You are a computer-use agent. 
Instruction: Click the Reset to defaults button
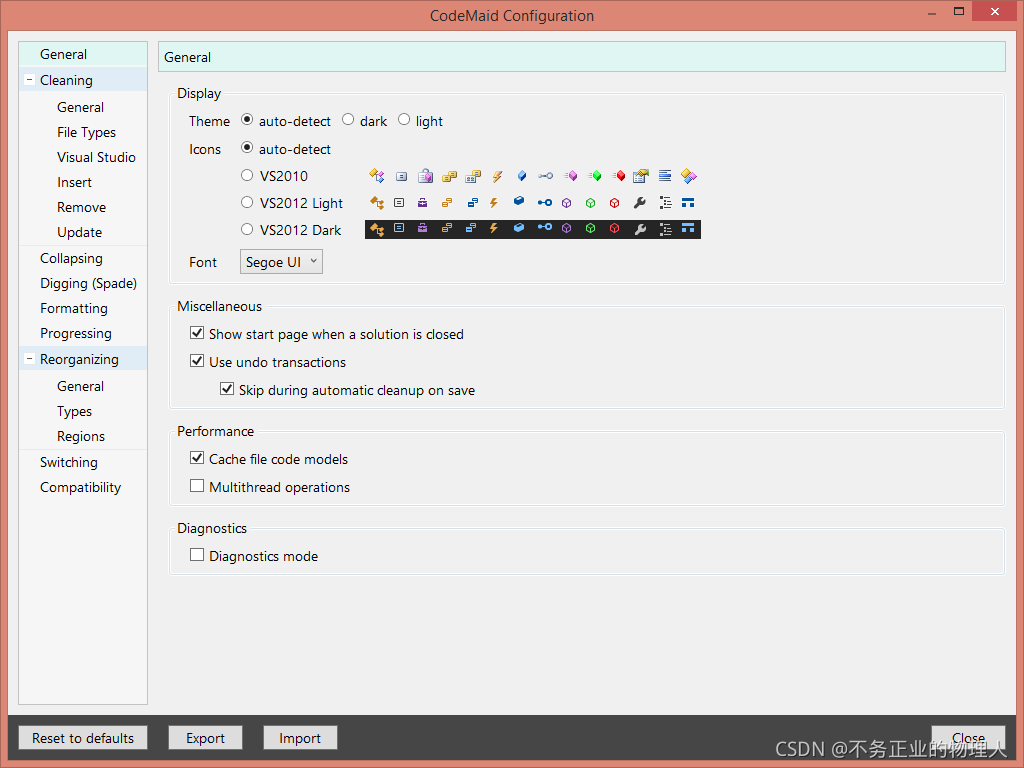[83, 738]
